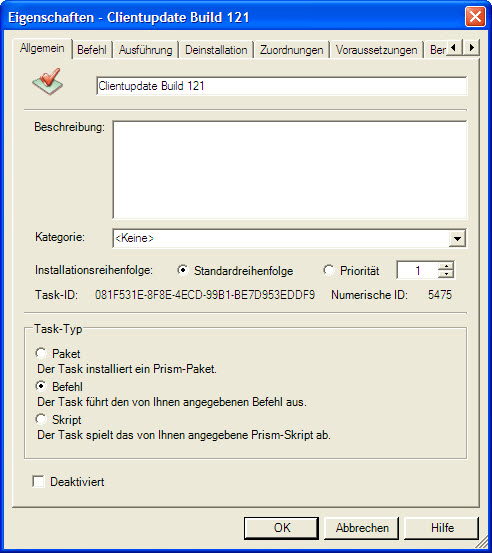Click the Abbrechen button
The height and width of the screenshot is (553, 492).
[x=362, y=528]
